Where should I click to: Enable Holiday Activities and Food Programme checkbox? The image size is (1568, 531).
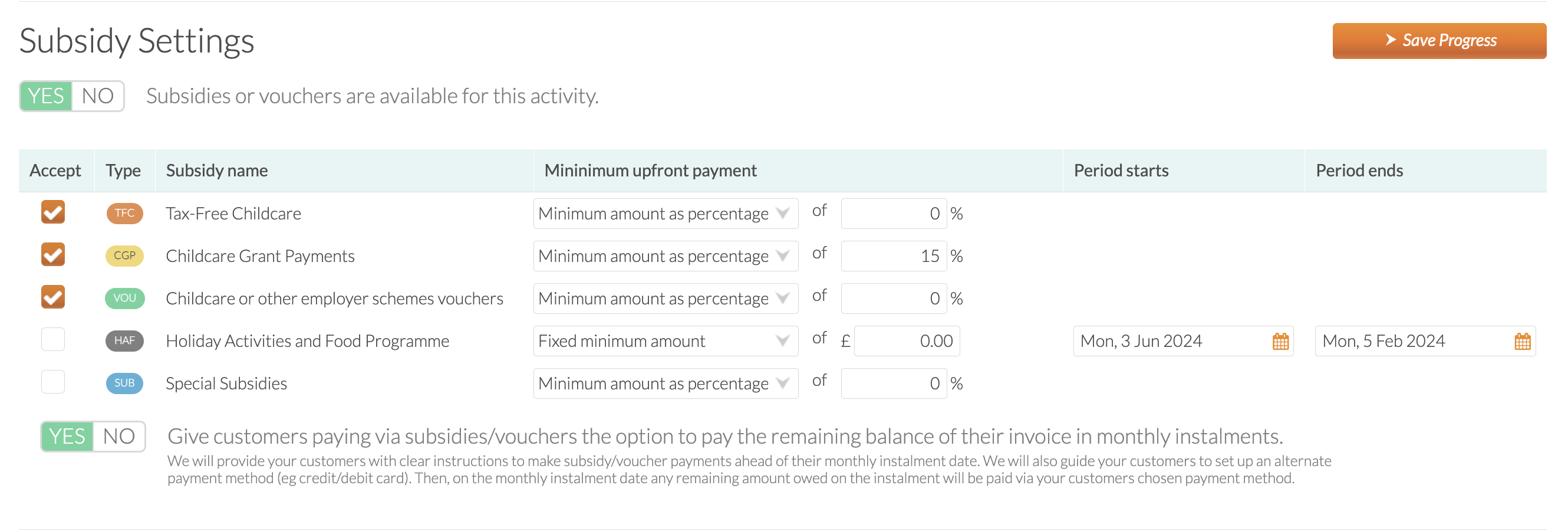(53, 340)
